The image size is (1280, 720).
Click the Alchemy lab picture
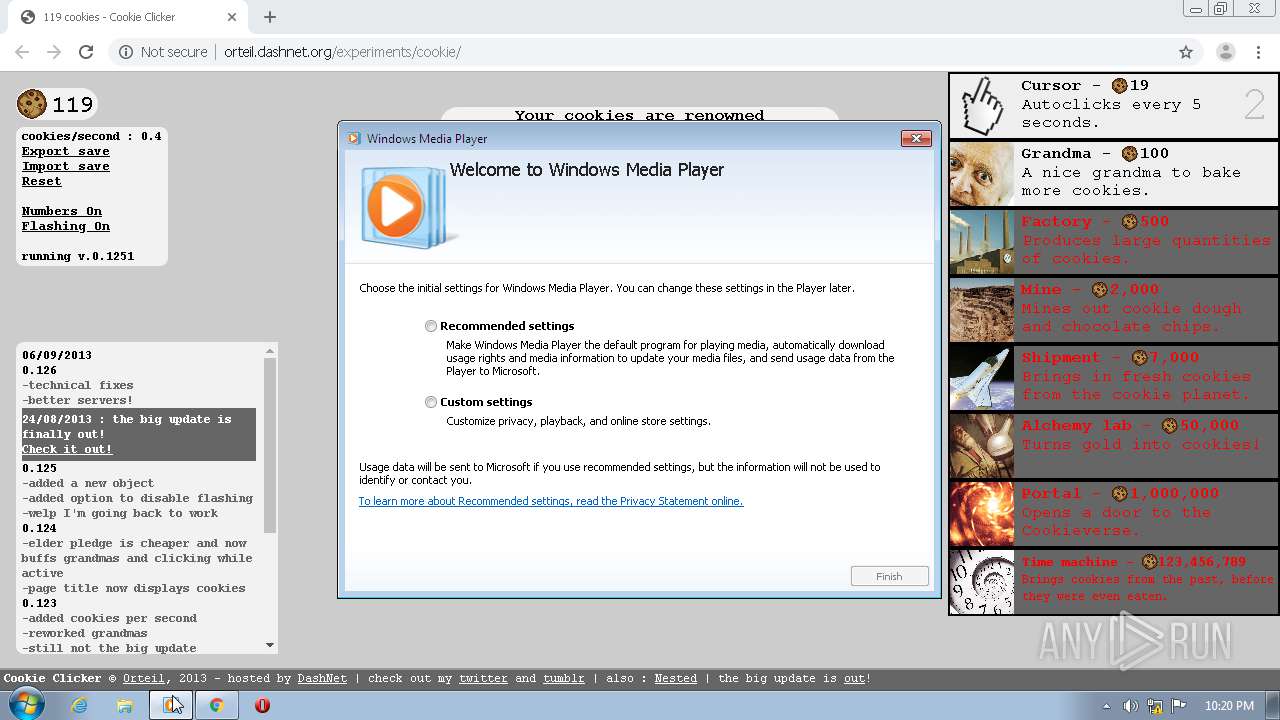tap(982, 445)
